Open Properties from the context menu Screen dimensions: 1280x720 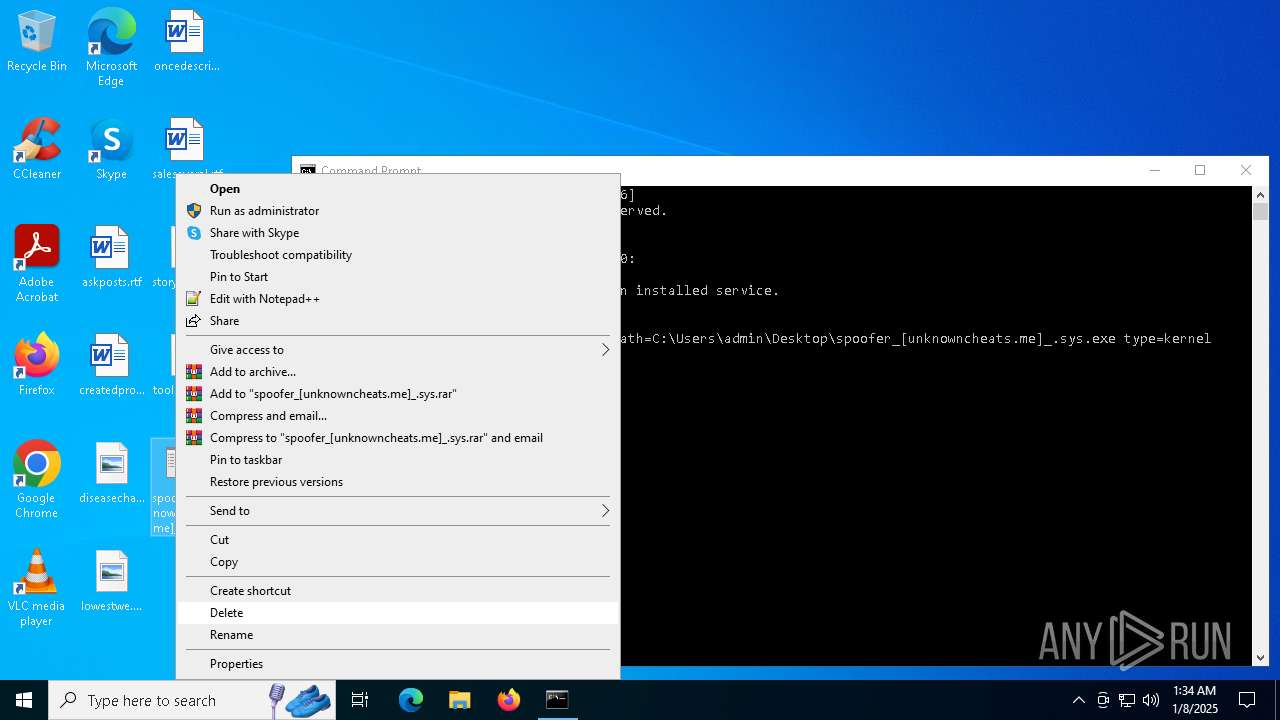397,664
